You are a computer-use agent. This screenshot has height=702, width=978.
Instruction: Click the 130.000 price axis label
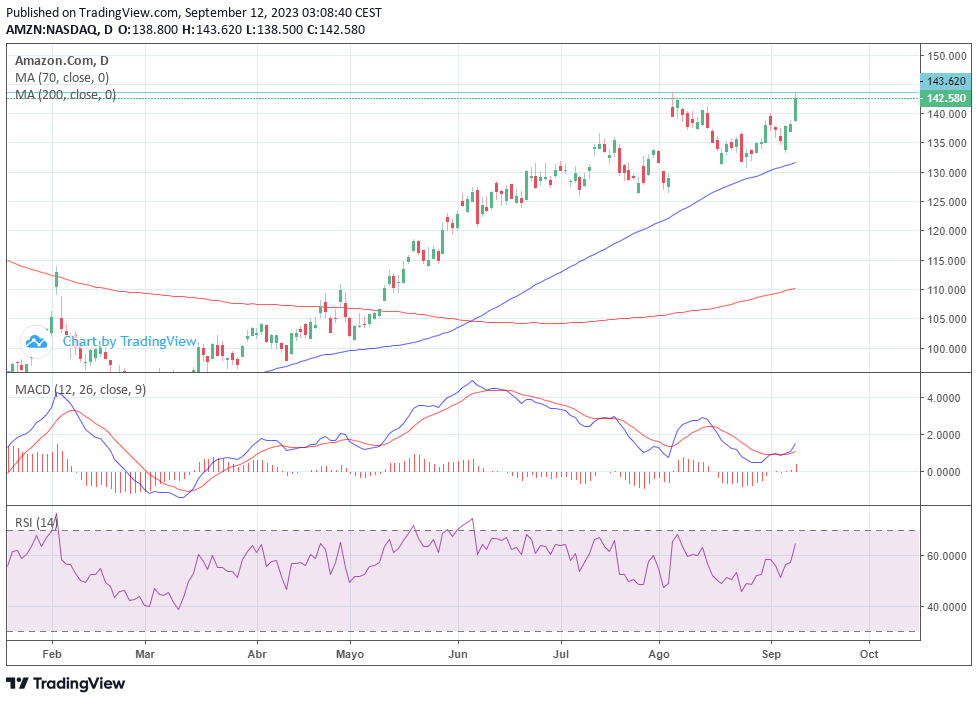(947, 173)
